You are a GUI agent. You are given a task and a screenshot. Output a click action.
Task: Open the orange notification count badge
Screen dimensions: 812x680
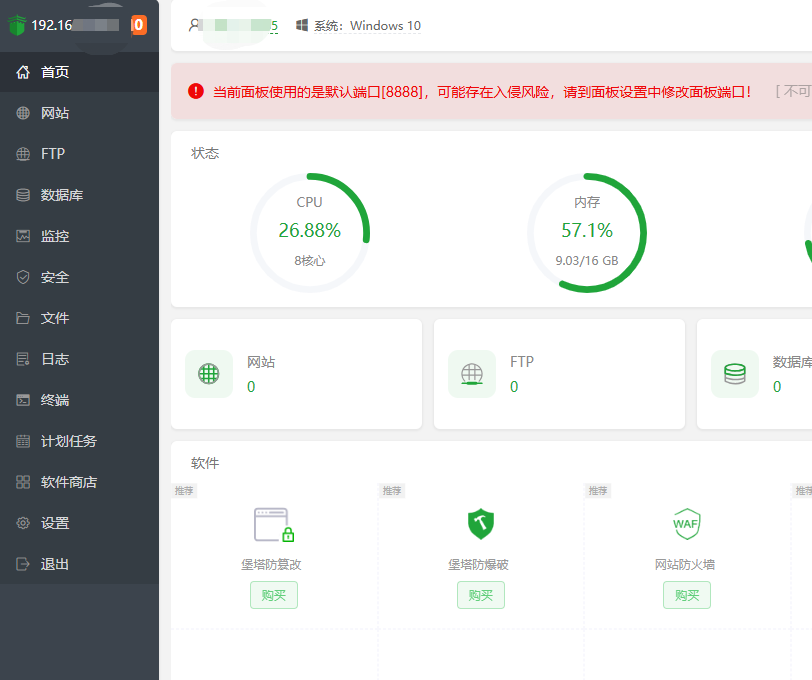coord(139,25)
